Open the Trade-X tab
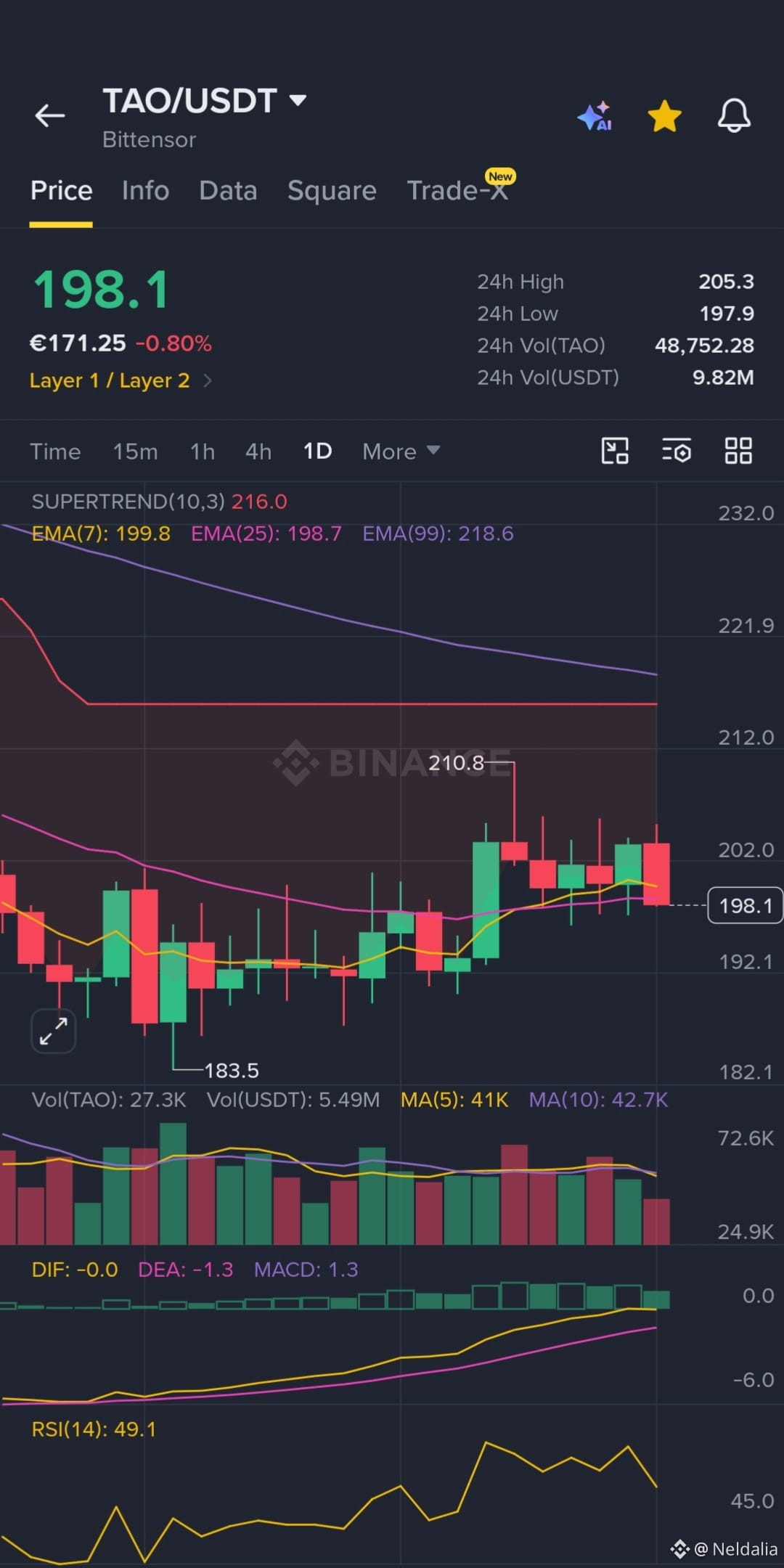 click(457, 190)
